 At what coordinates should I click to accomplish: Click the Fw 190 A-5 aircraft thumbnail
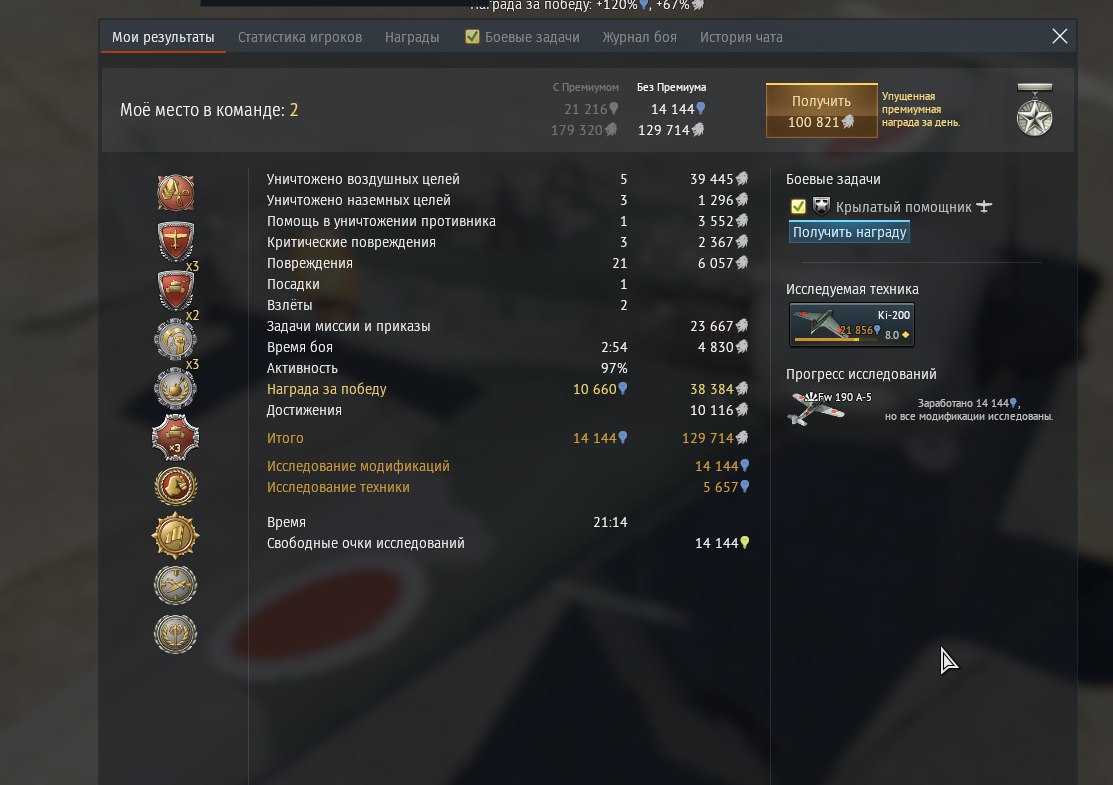816,408
